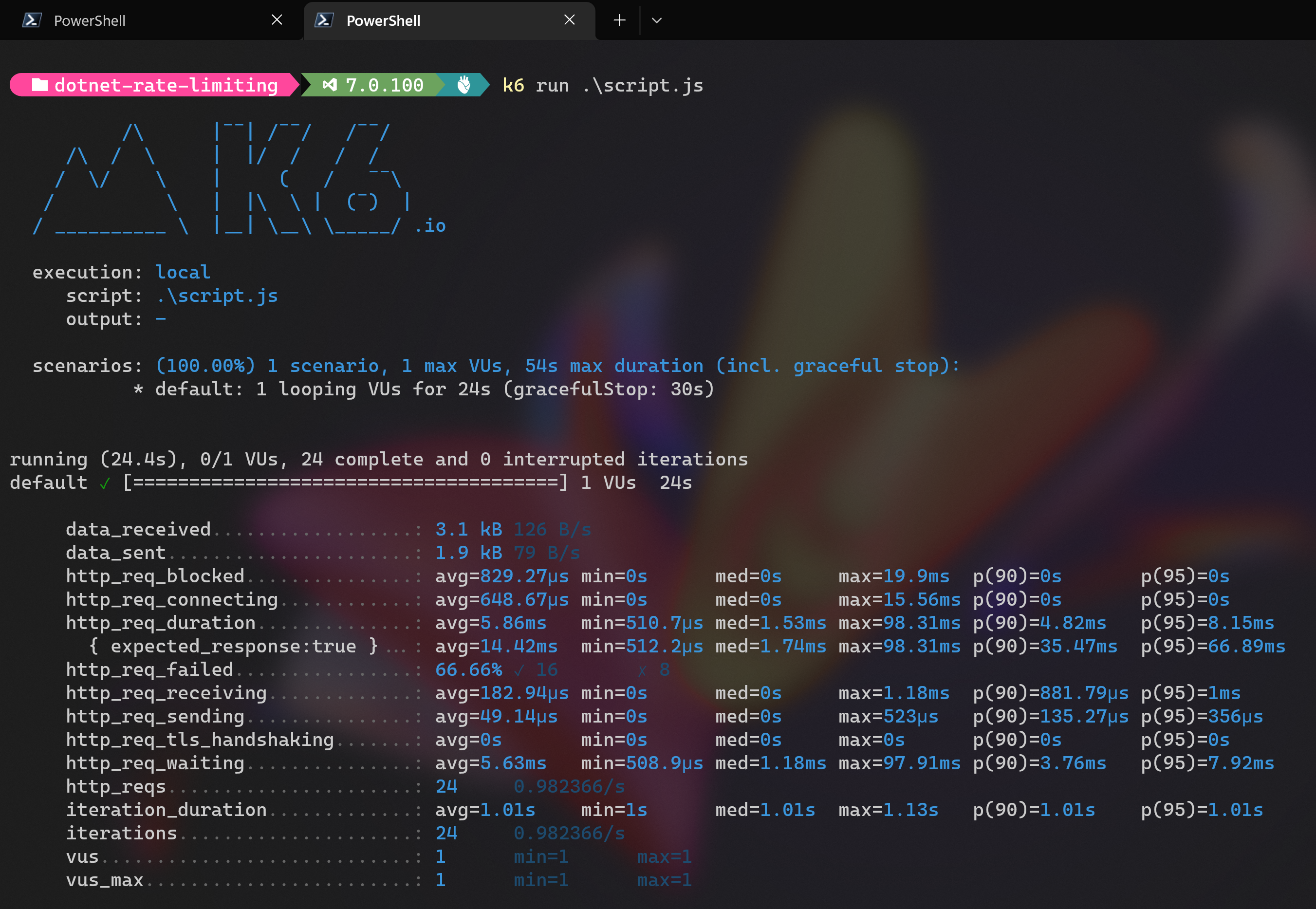Click the '.io' text beside the k6 logo

click(x=430, y=226)
